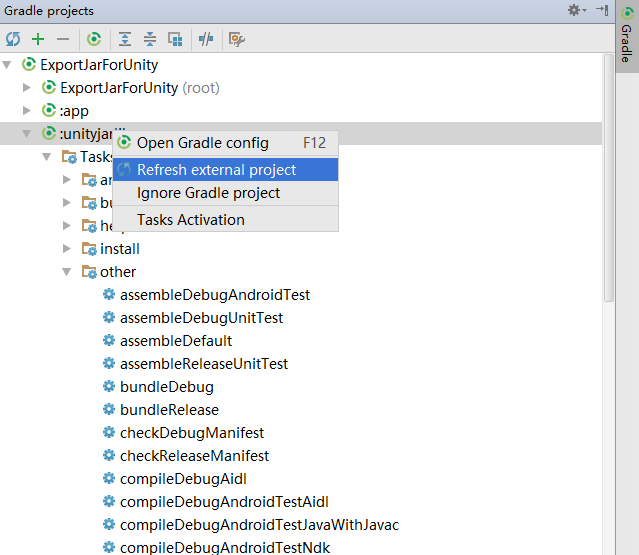
Task: Expand the :app module arrow
Action: (26, 110)
